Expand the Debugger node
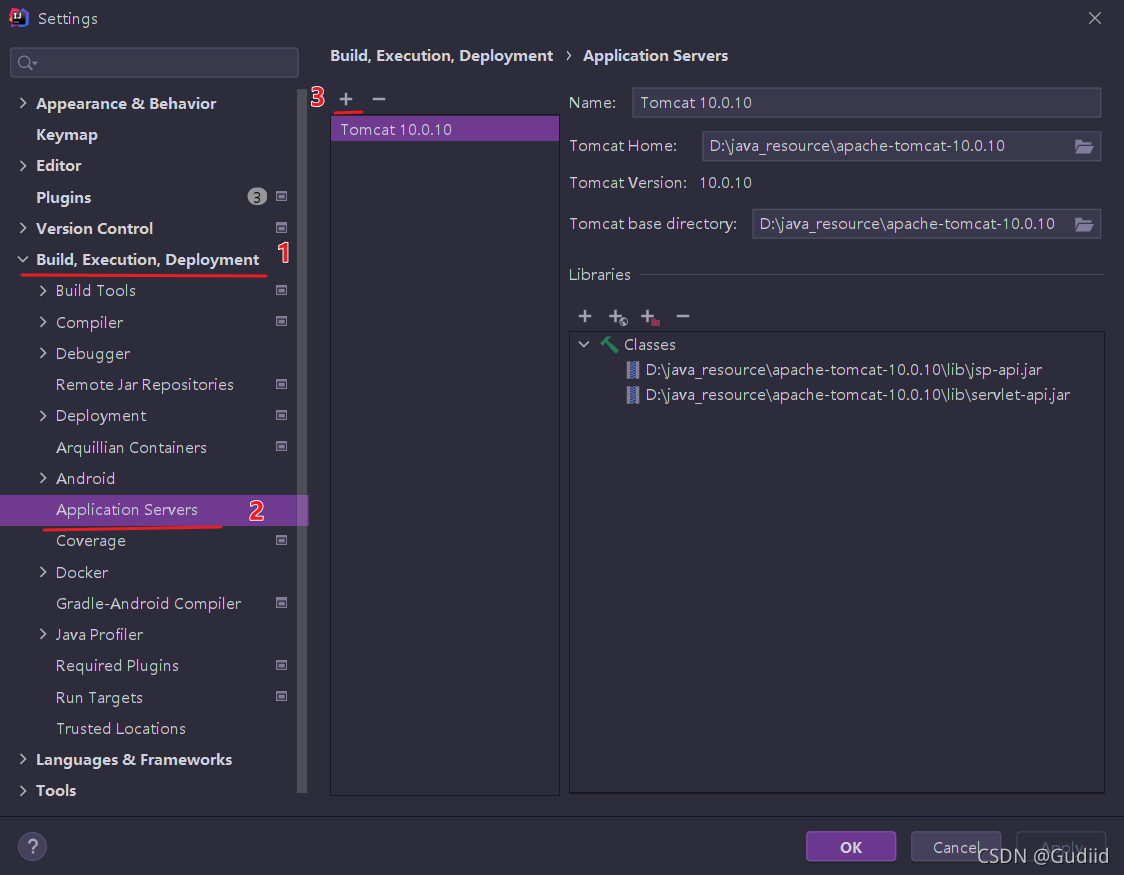Screen dimensions: 1124x875 (x=43, y=353)
